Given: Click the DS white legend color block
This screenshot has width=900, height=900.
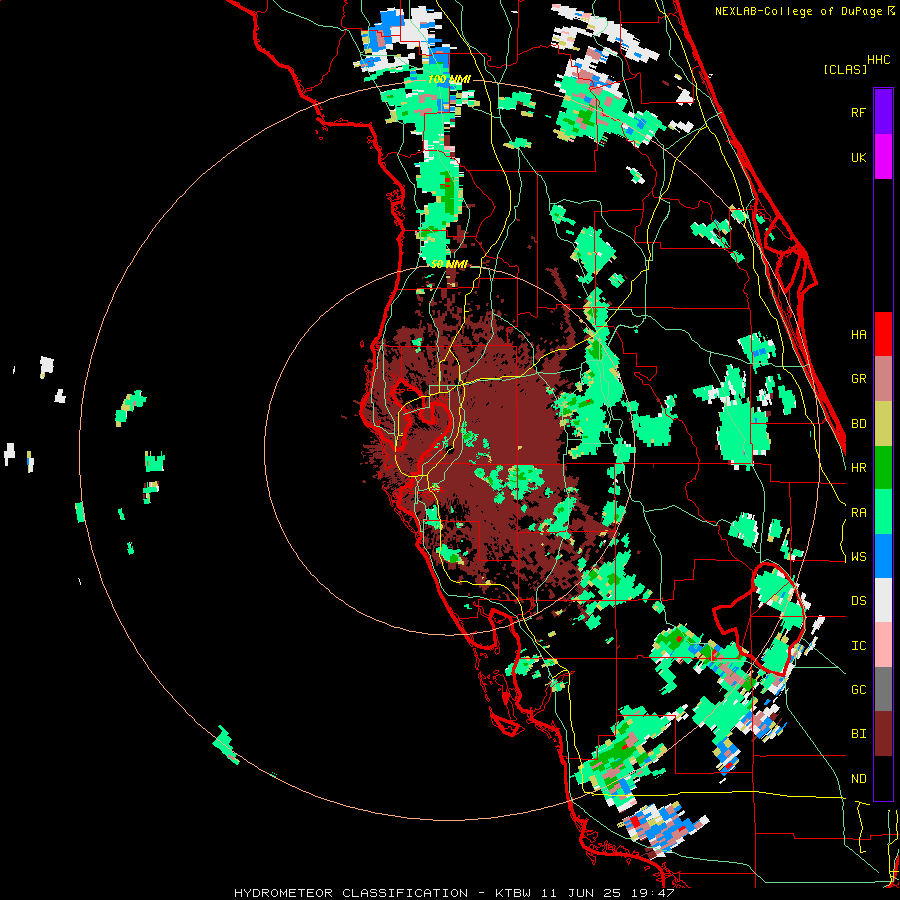Looking at the screenshot, I should [883, 600].
